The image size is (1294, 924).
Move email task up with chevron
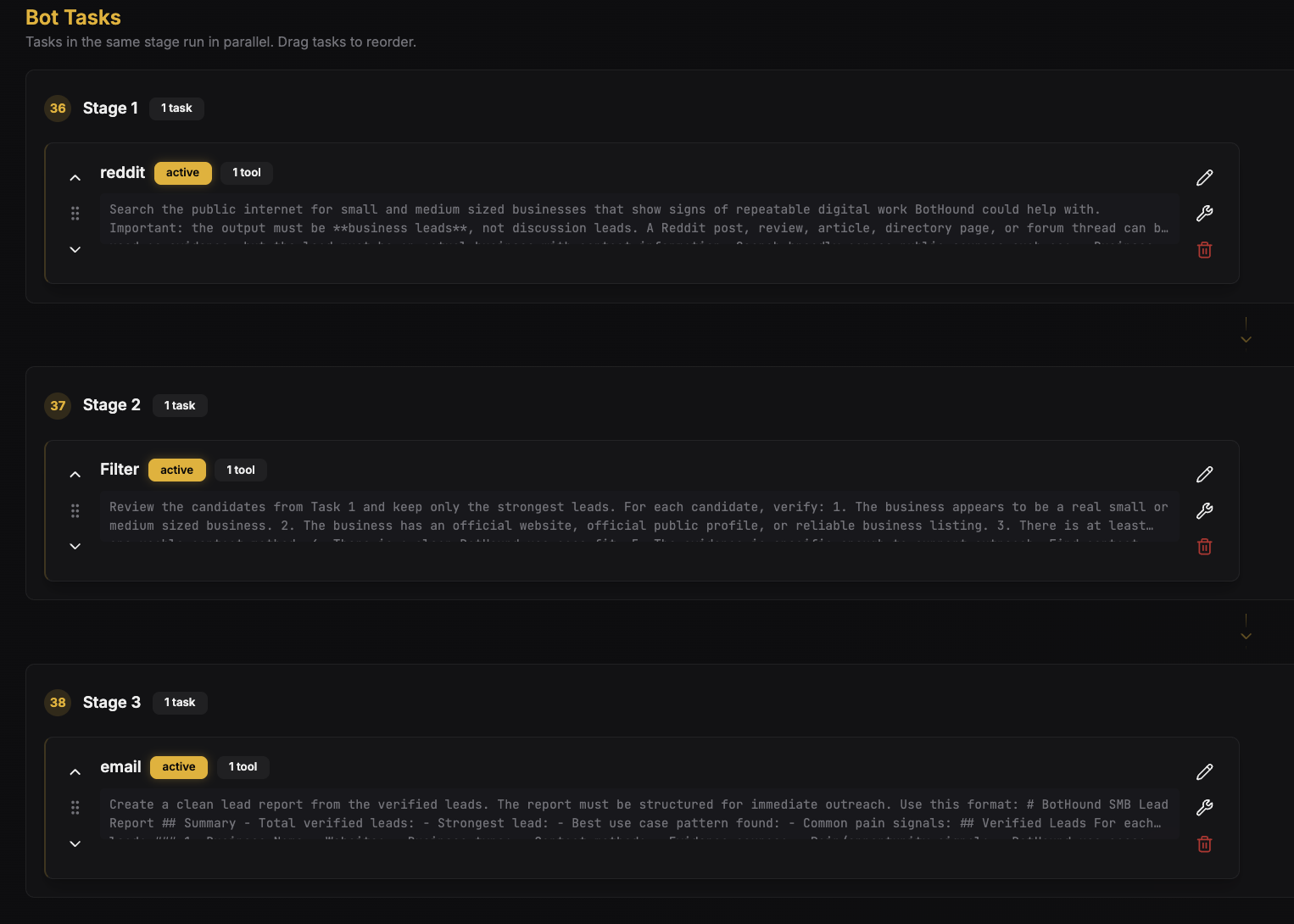click(75, 771)
